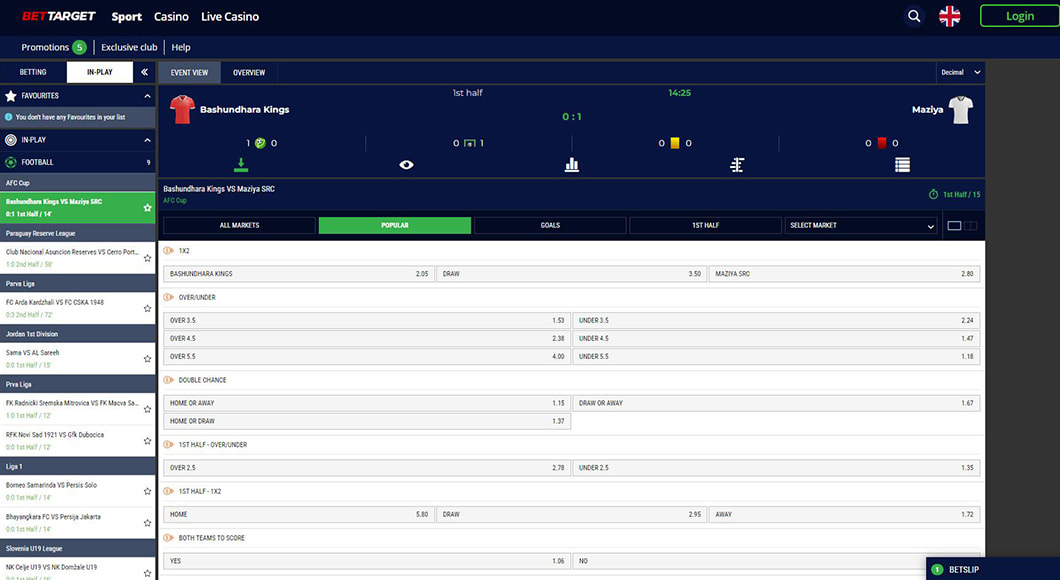Star the NK Celje U19 match

[x=147, y=573]
